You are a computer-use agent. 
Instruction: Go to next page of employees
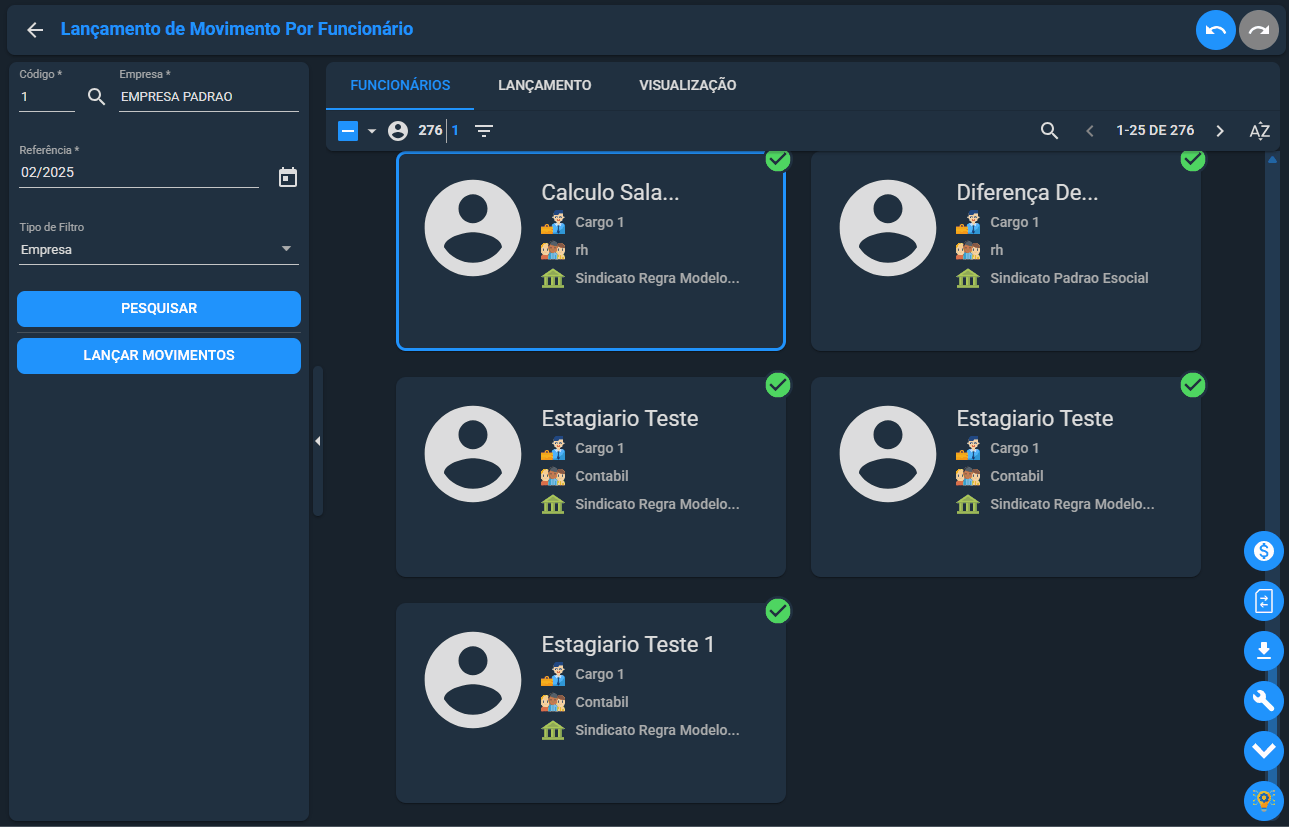(x=1220, y=131)
